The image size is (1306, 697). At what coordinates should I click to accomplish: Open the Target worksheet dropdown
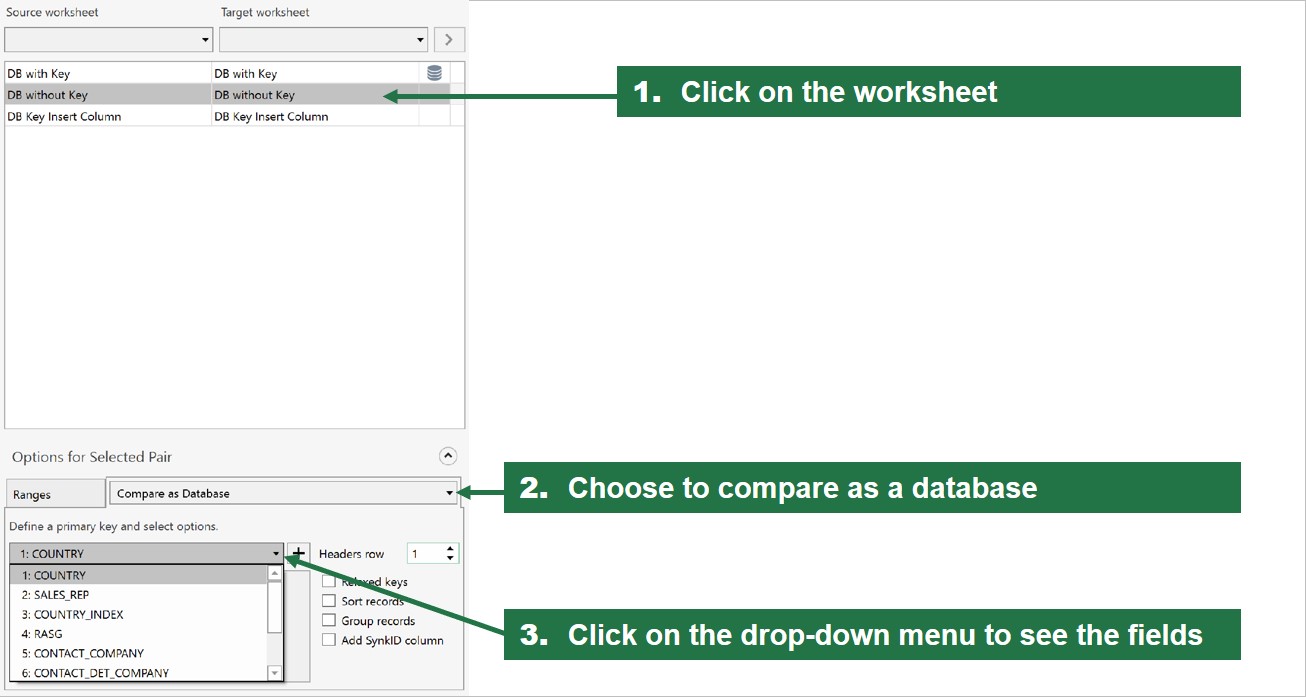[x=324, y=40]
